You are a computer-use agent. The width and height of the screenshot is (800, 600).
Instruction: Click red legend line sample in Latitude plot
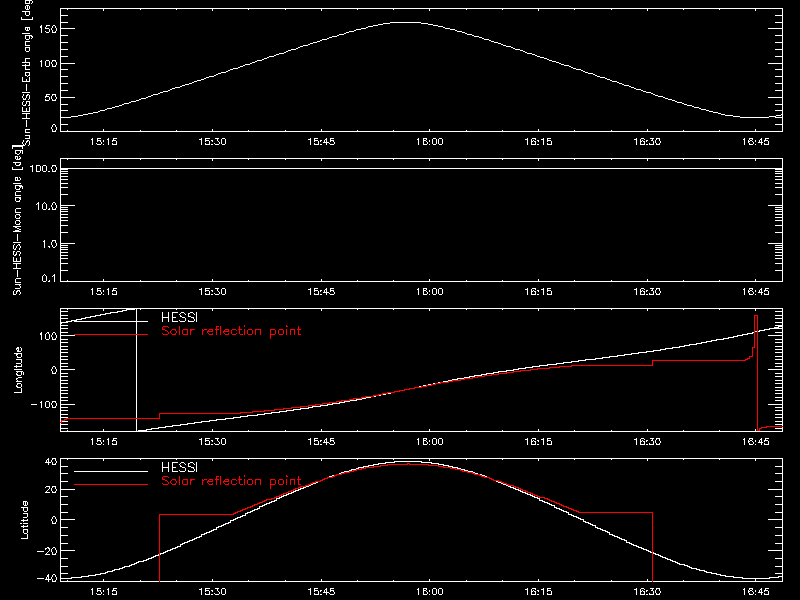[111, 484]
